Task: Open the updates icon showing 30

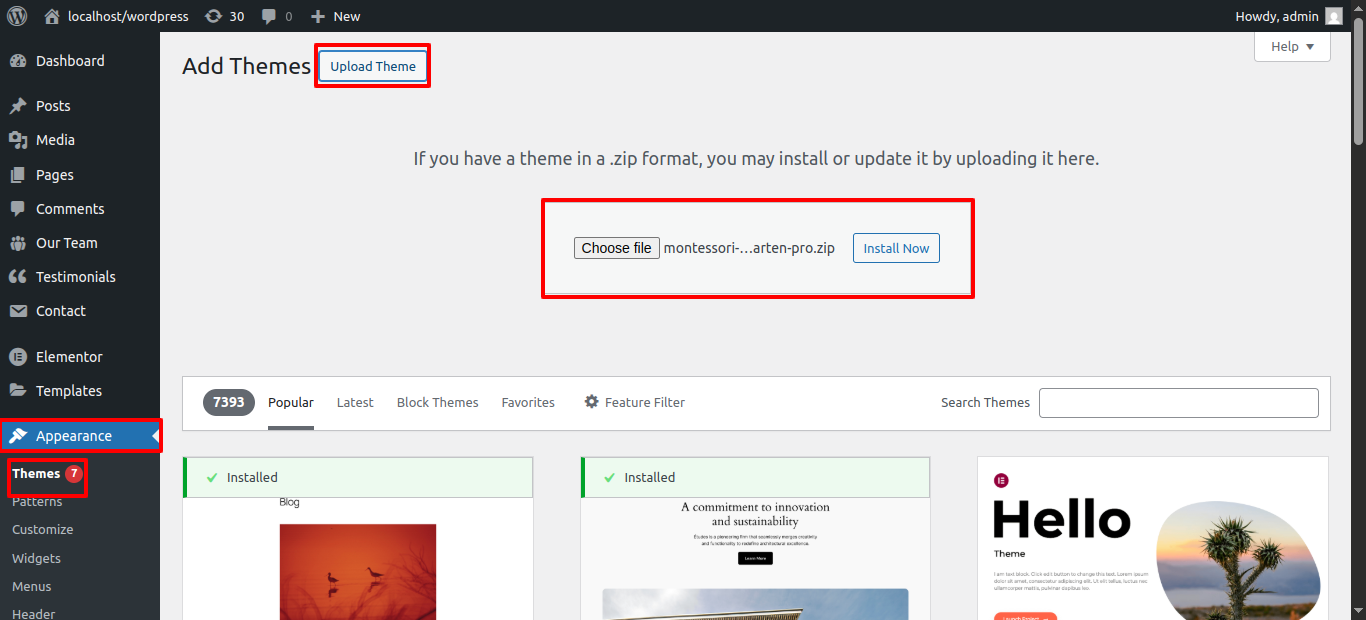Action: pyautogui.click(x=213, y=16)
